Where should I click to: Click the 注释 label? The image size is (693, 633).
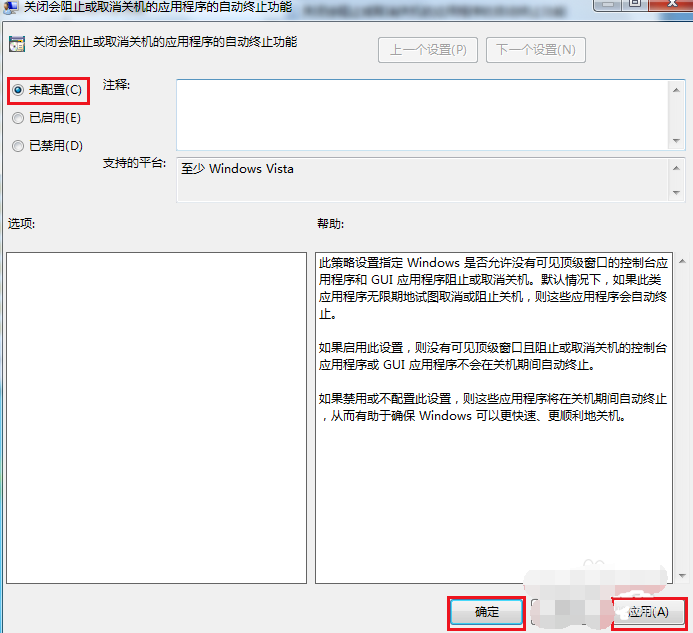click(x=116, y=84)
